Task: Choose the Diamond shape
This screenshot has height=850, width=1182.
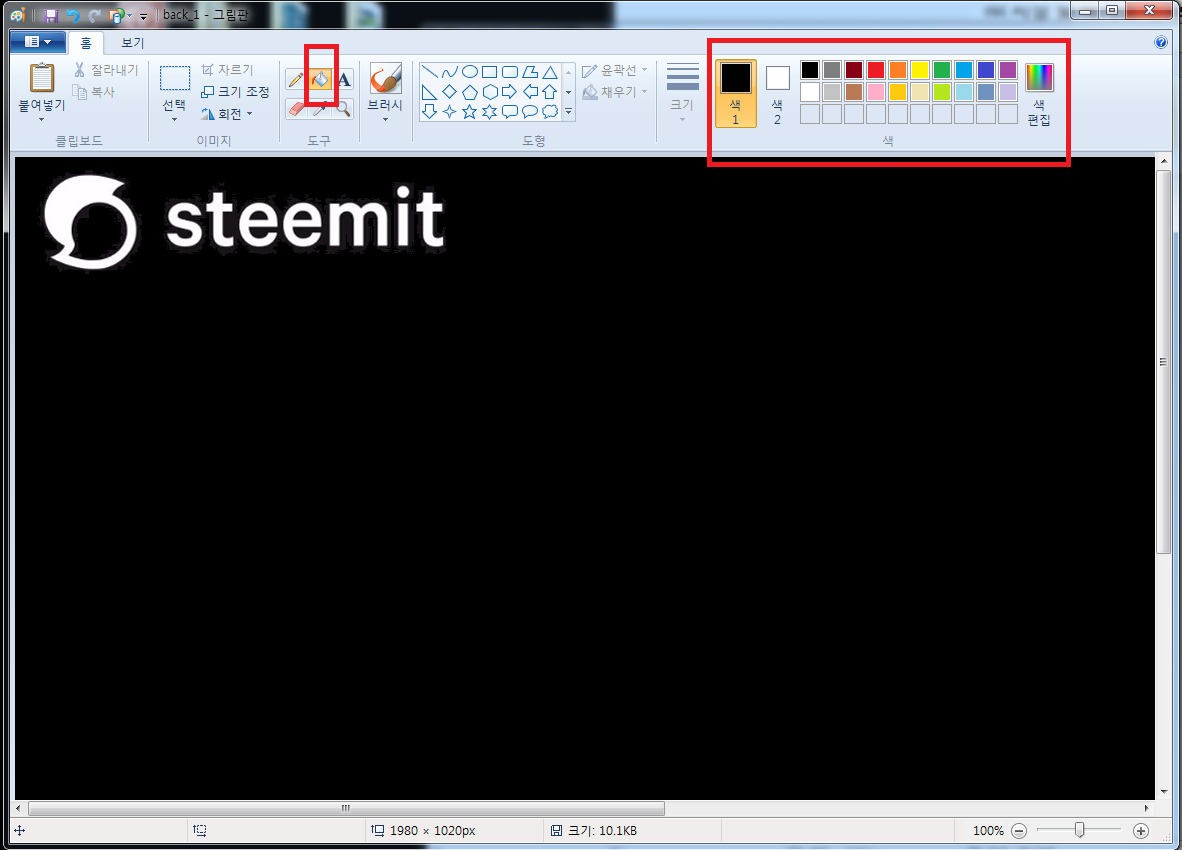Action: [449, 92]
